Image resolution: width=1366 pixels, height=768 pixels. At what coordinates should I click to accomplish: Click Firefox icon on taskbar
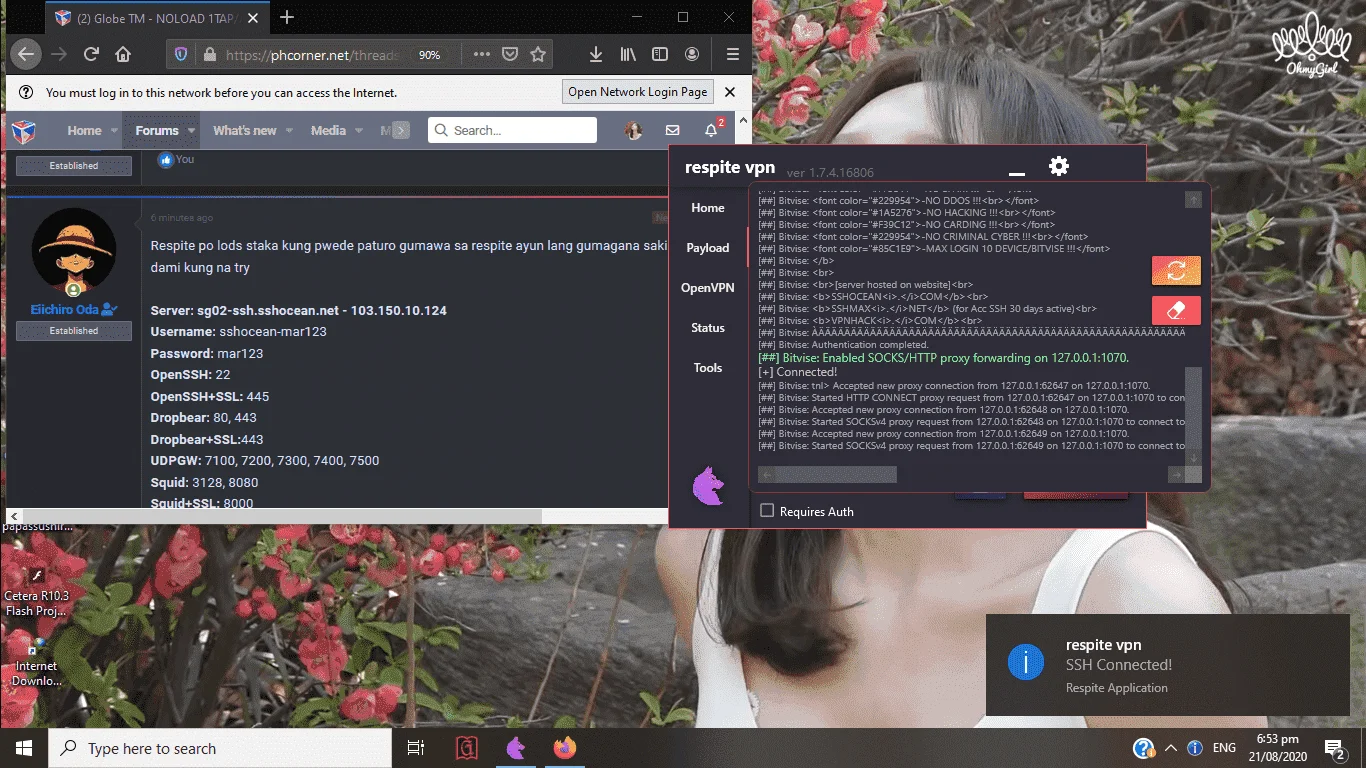(565, 748)
